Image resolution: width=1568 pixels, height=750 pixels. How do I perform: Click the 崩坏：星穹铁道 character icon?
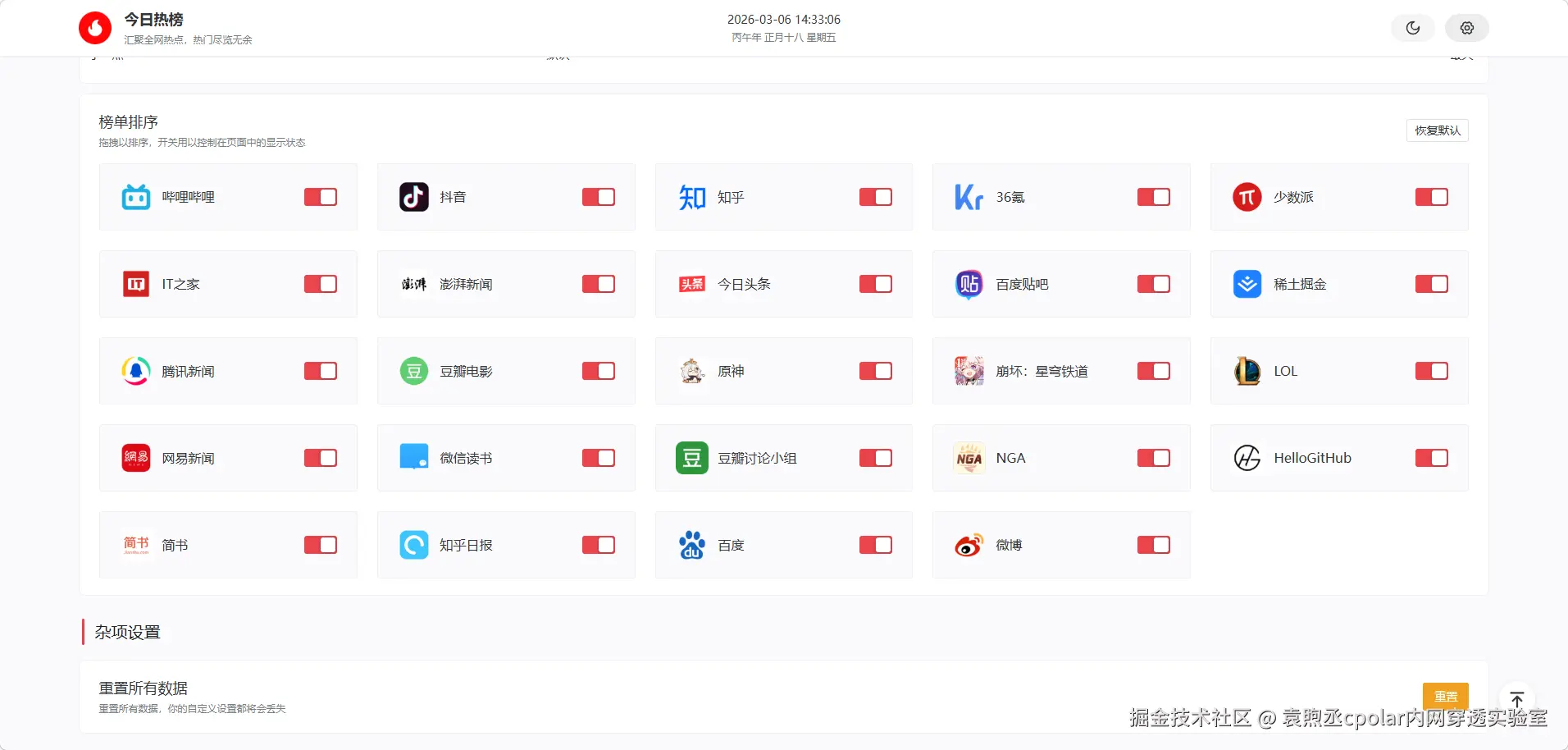tap(969, 371)
